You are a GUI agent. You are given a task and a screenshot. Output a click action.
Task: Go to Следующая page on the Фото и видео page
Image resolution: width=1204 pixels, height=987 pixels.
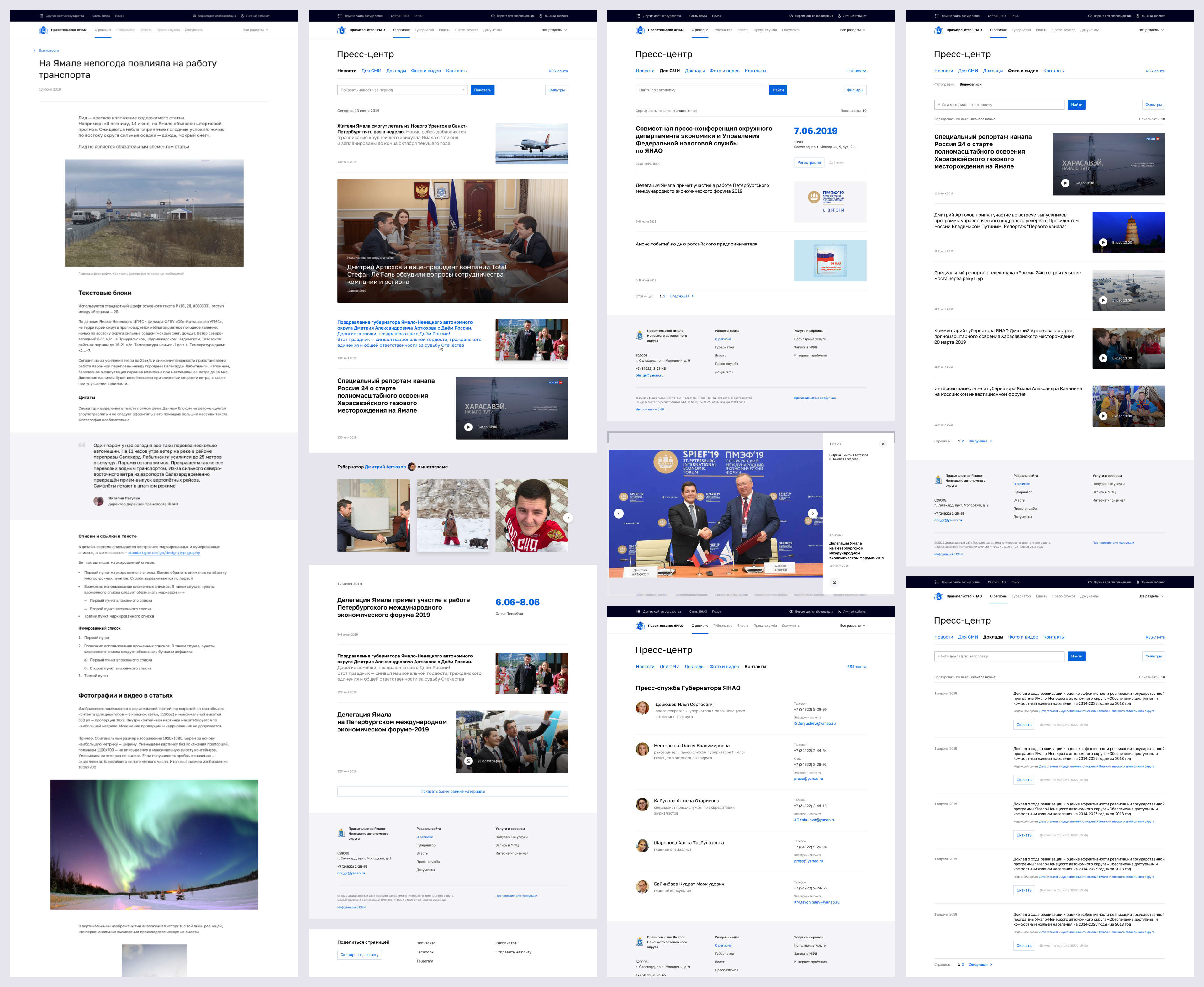[x=980, y=441]
